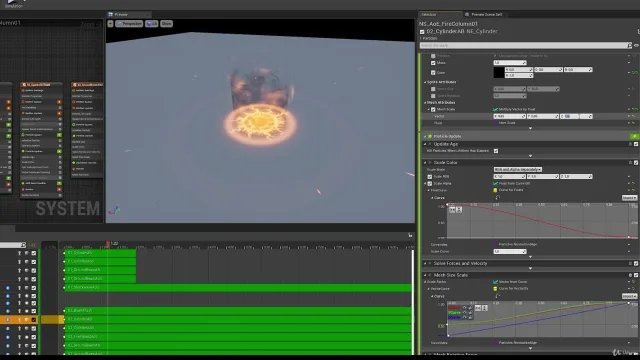Open the black Color swatch picker
Screen dimensions: 640x360
coord(498,73)
